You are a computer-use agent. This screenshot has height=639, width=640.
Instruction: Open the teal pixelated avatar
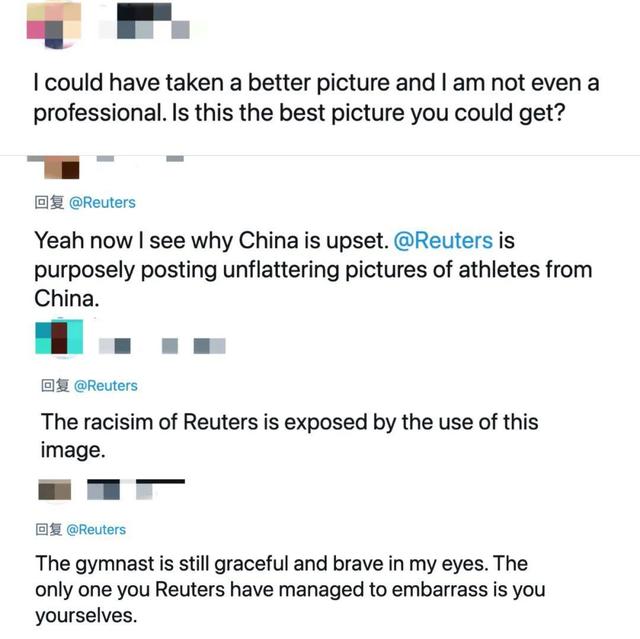59,337
